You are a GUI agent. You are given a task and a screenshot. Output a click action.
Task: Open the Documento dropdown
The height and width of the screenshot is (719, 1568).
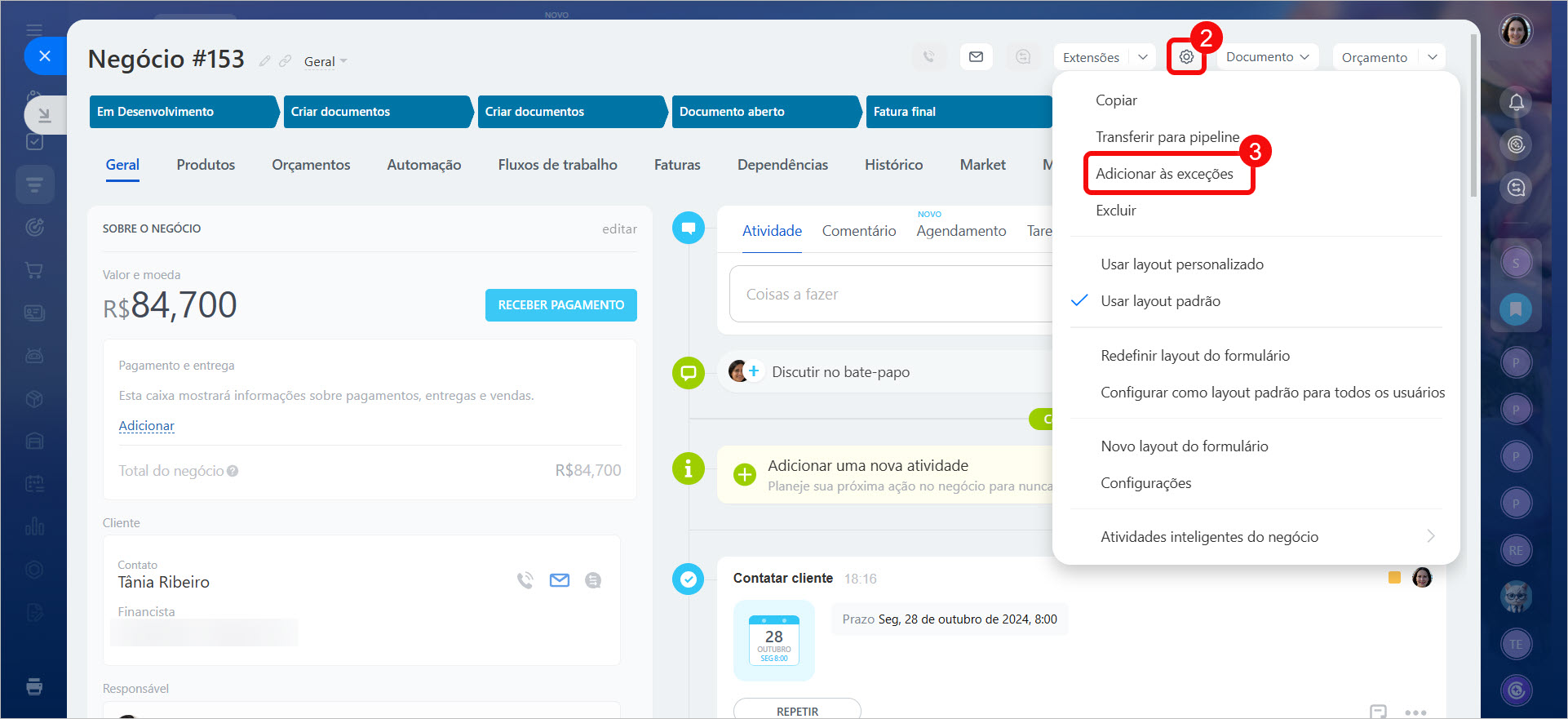coord(1268,57)
